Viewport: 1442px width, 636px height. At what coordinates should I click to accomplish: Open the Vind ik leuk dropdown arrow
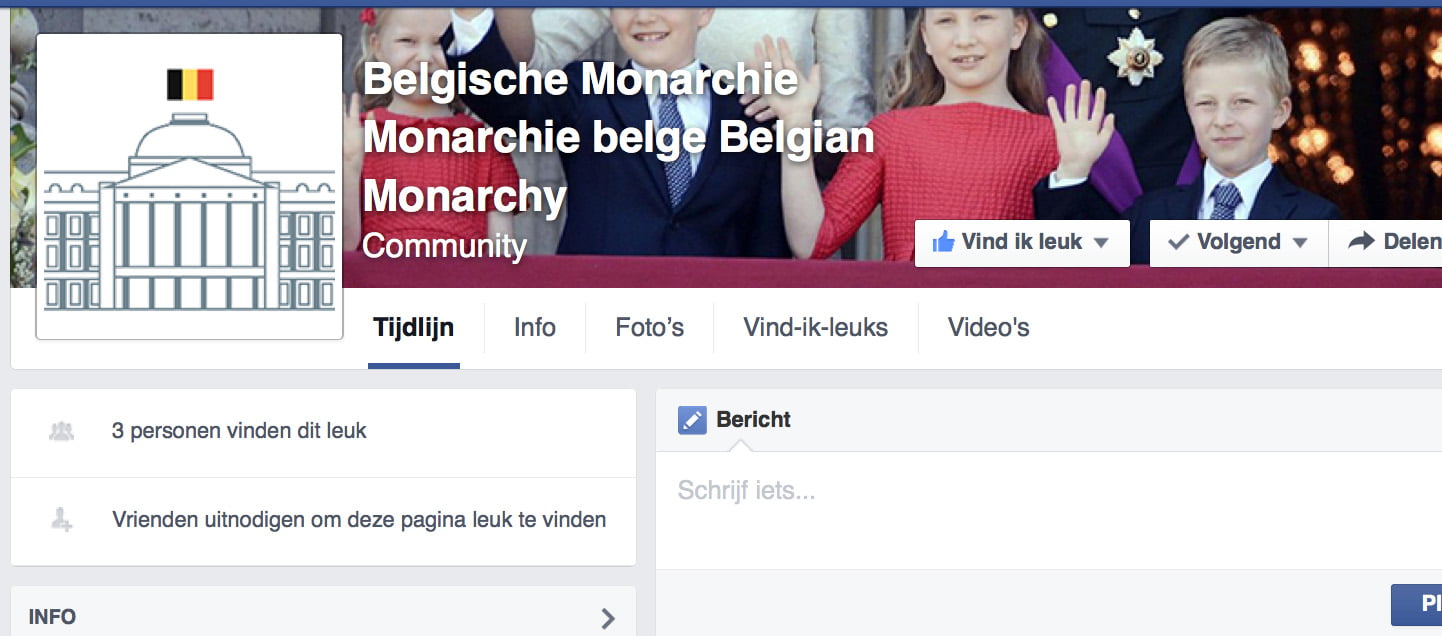[x=1101, y=243]
